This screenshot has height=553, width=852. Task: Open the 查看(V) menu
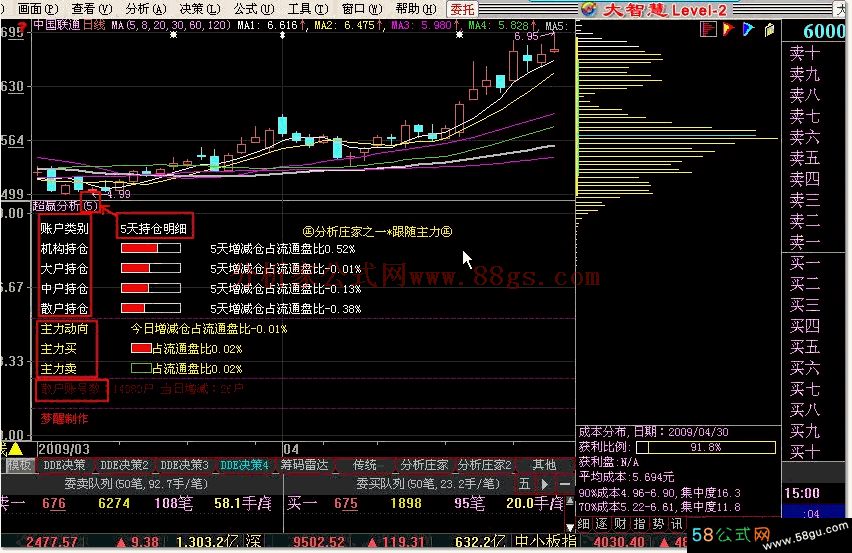tap(91, 9)
